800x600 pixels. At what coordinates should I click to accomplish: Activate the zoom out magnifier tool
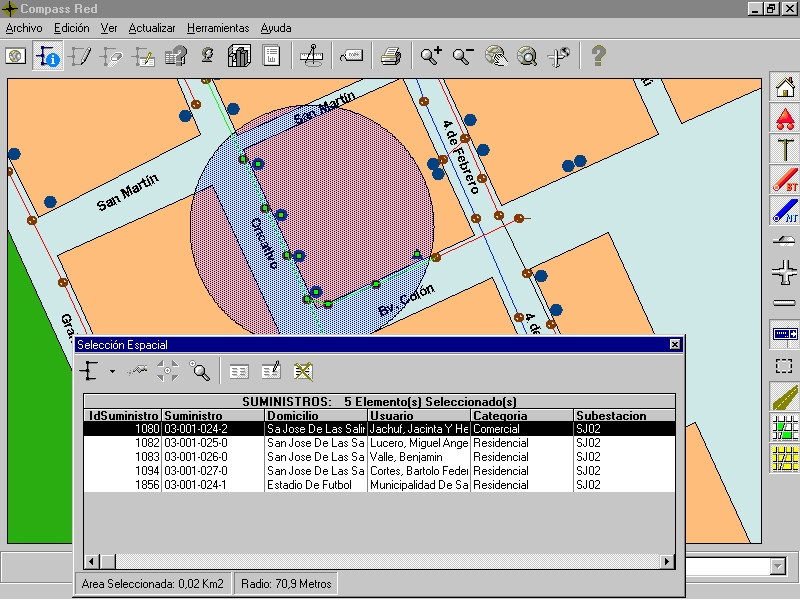463,56
